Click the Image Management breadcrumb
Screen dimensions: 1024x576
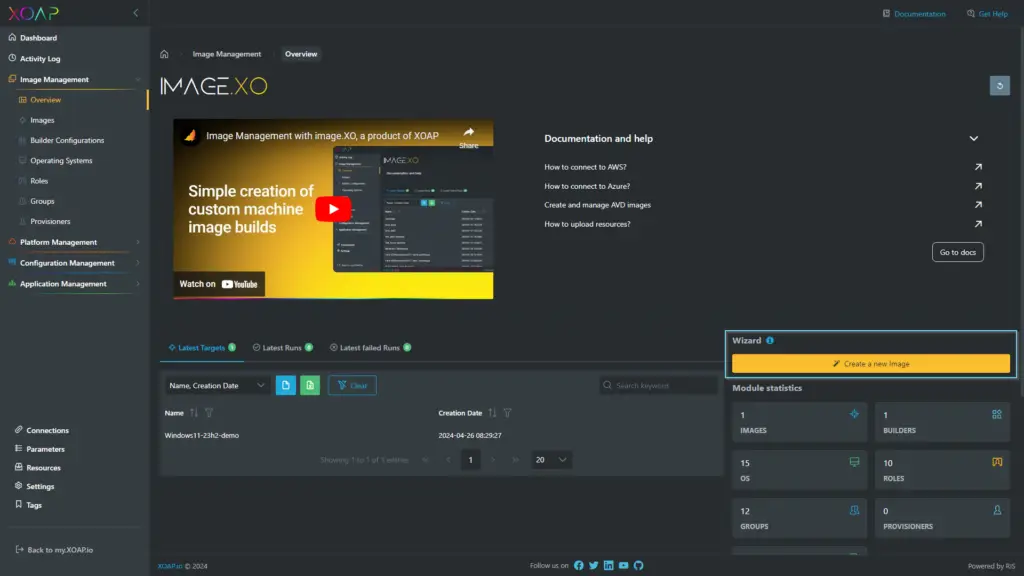point(227,54)
